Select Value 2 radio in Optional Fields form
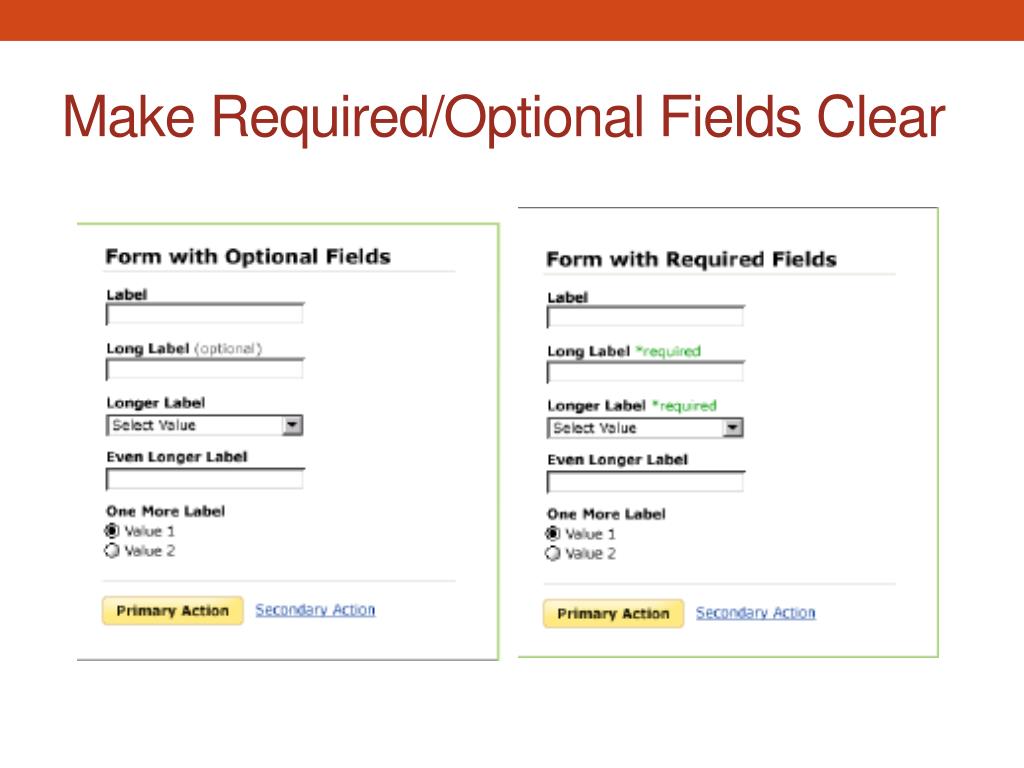1024x768 pixels. 112,551
